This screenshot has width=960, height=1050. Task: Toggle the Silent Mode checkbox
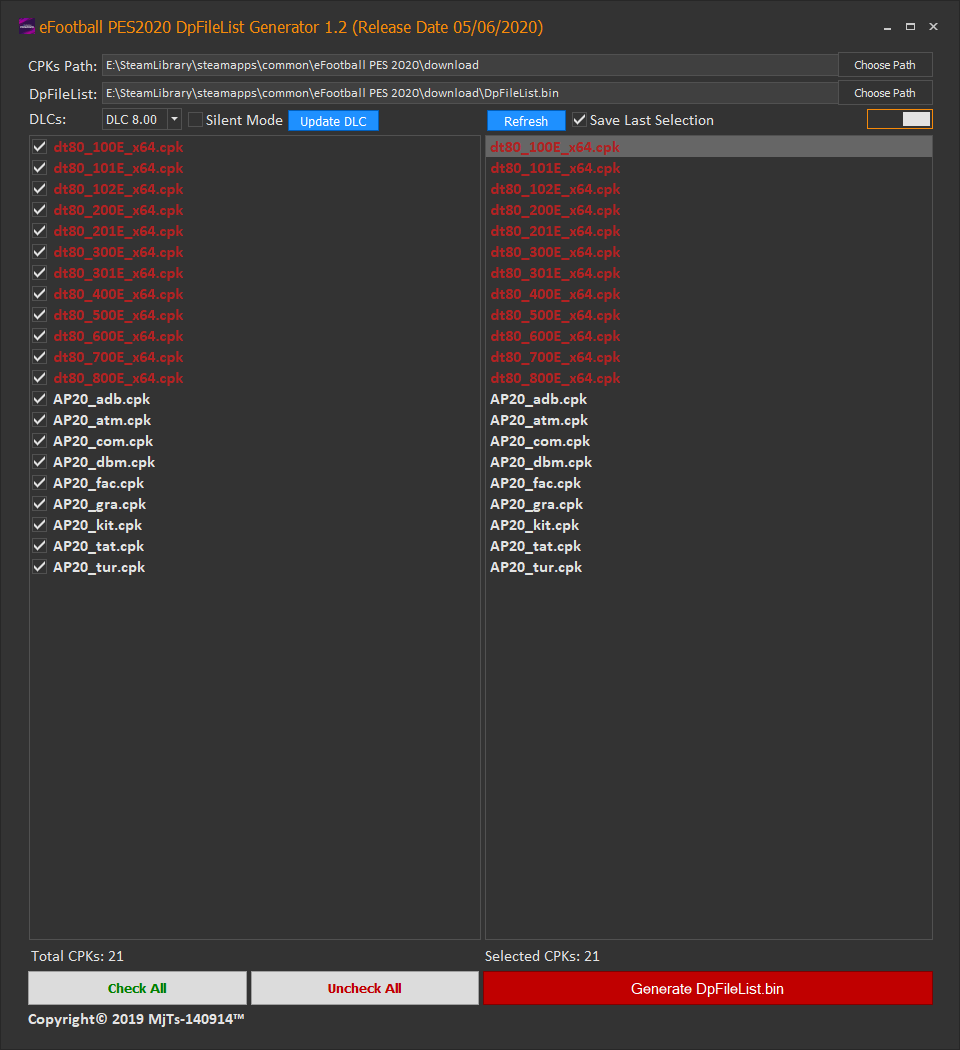tap(195, 120)
